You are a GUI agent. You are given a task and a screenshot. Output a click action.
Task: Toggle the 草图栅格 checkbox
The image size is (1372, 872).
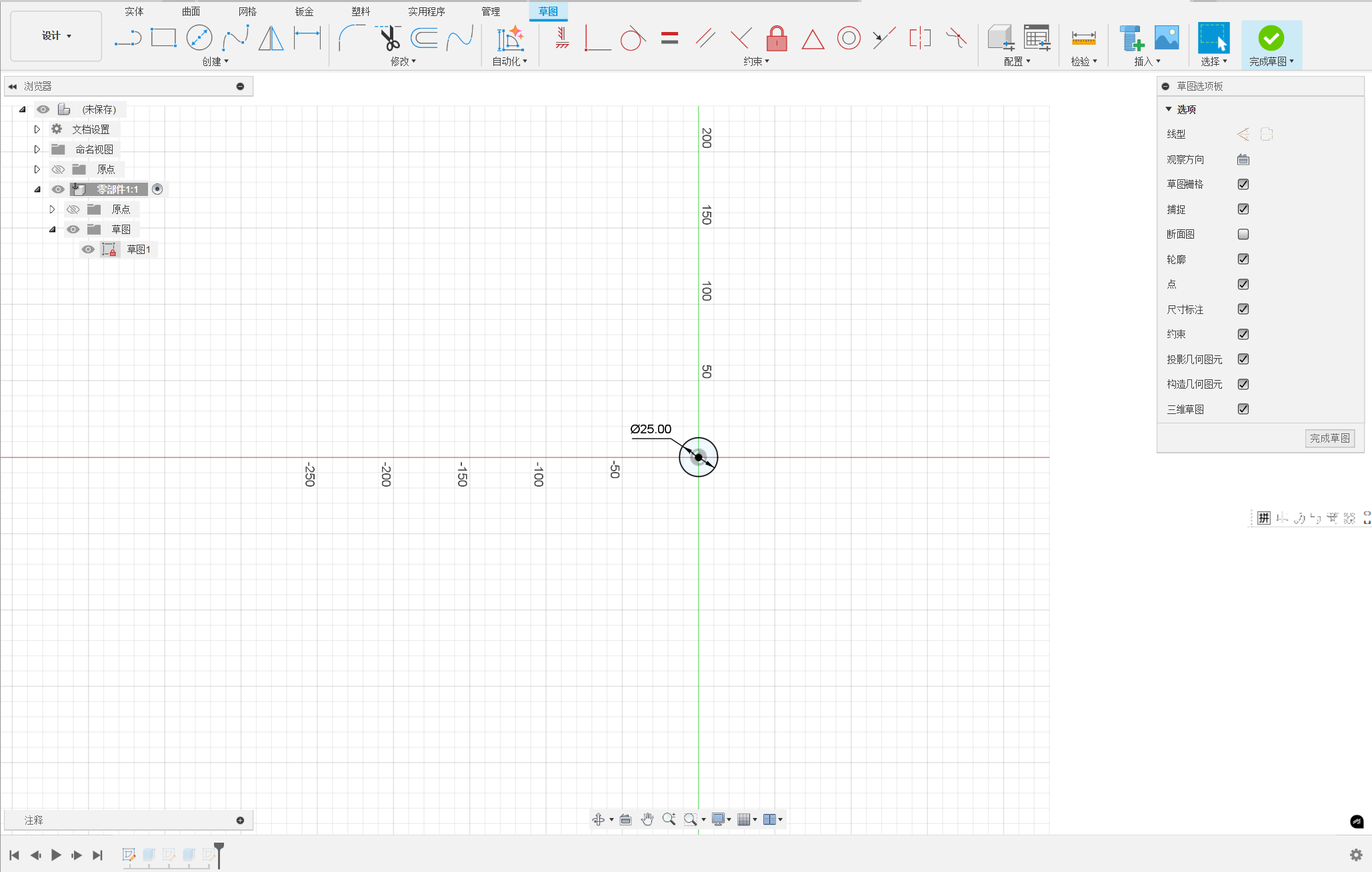(x=1243, y=184)
